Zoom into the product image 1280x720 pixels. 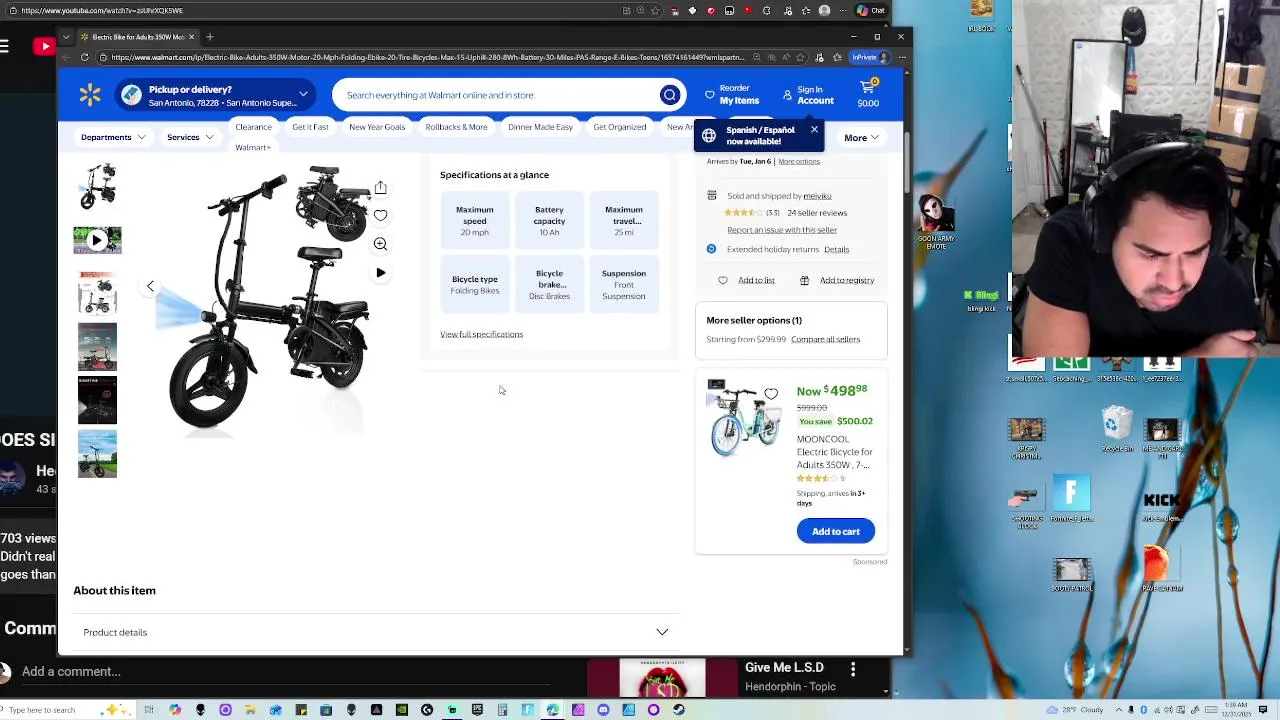380,244
